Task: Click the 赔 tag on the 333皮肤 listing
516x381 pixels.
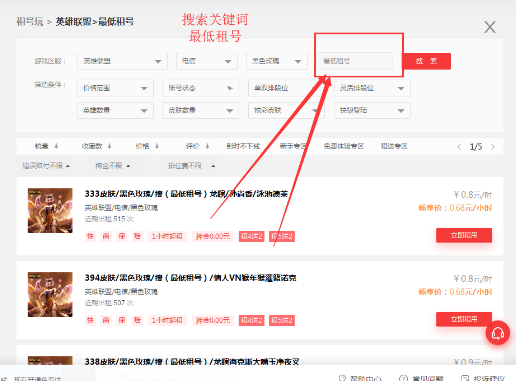Action: tap(137, 236)
